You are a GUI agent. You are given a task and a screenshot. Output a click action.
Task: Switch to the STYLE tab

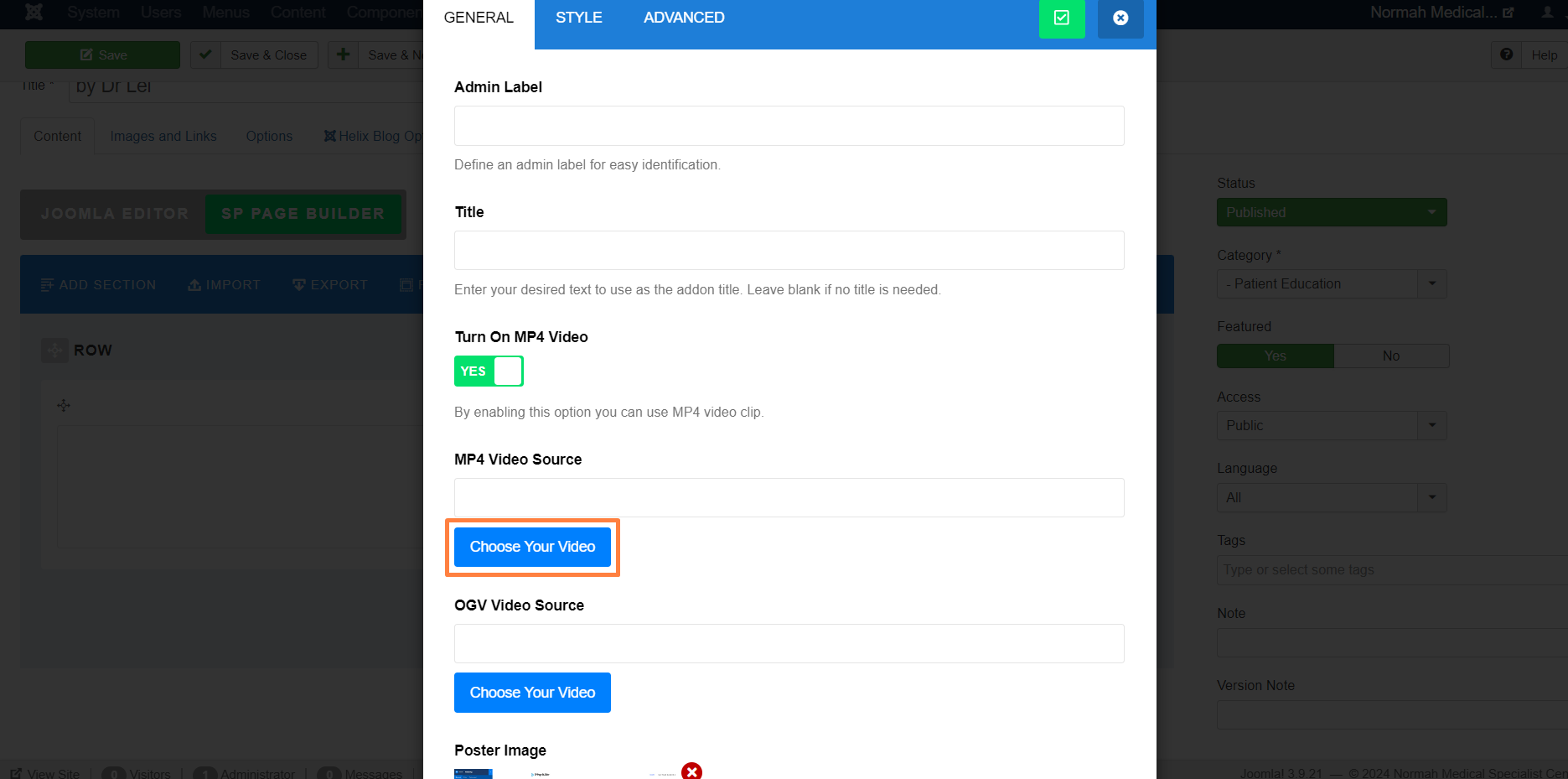[x=578, y=18]
